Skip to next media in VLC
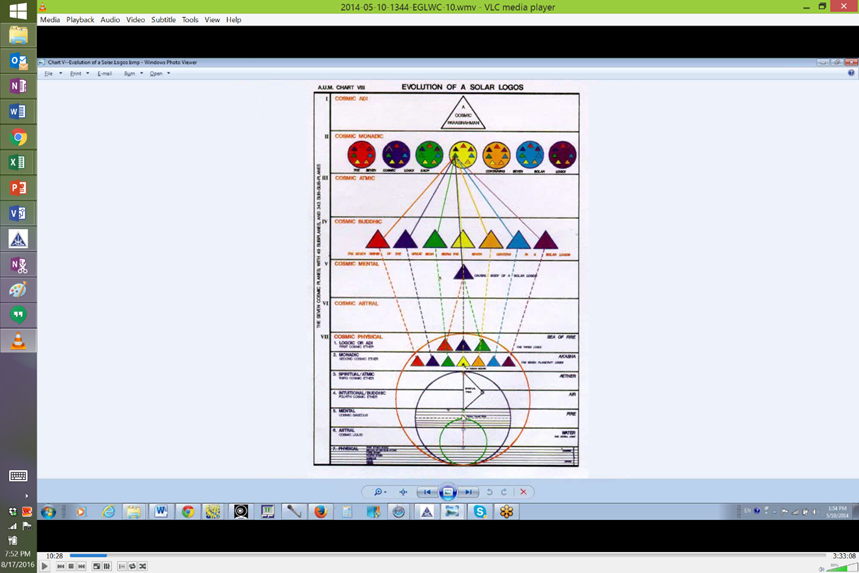 point(82,566)
